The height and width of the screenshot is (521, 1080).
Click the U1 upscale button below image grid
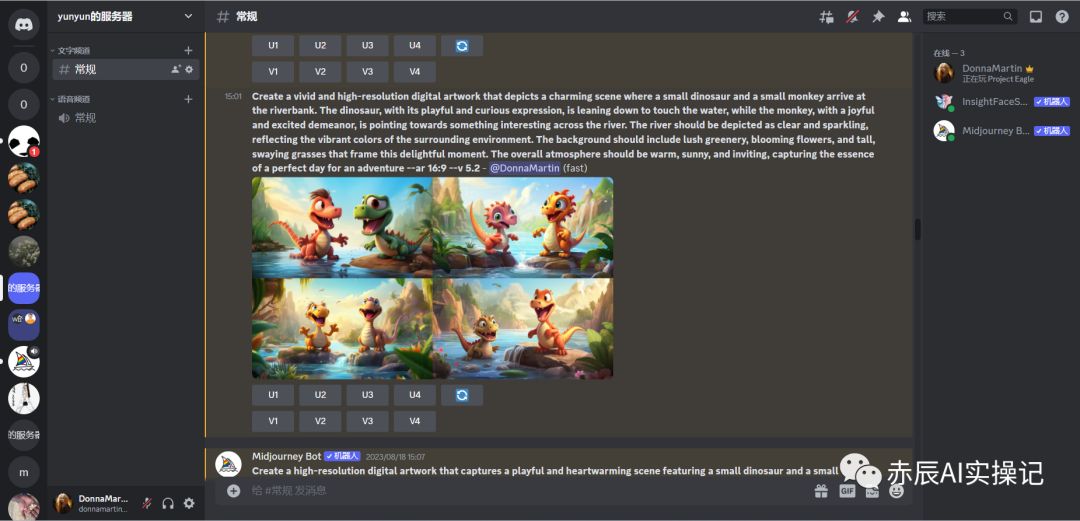point(273,395)
